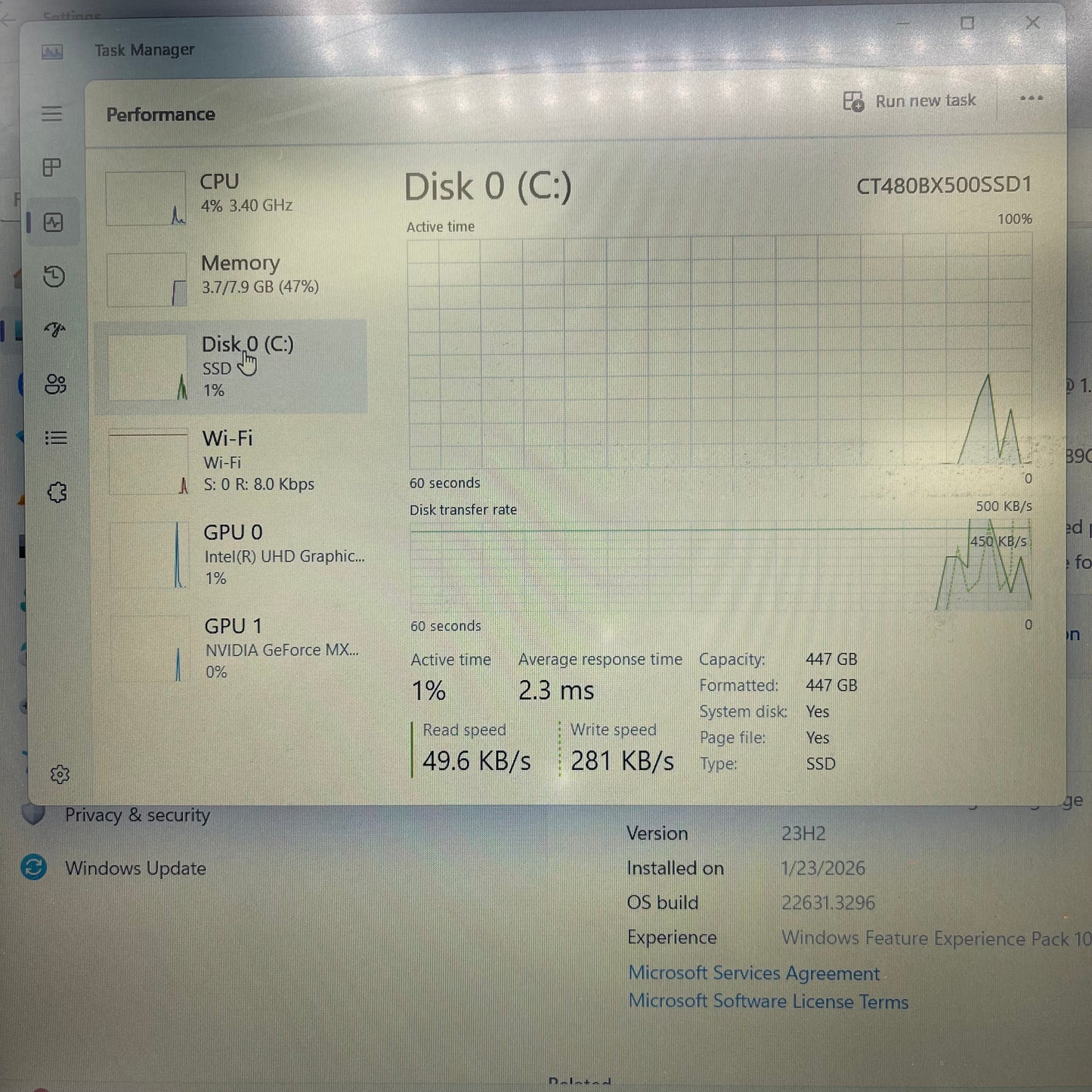
Task: Open Windows Update in Settings sidebar
Action: (135, 868)
